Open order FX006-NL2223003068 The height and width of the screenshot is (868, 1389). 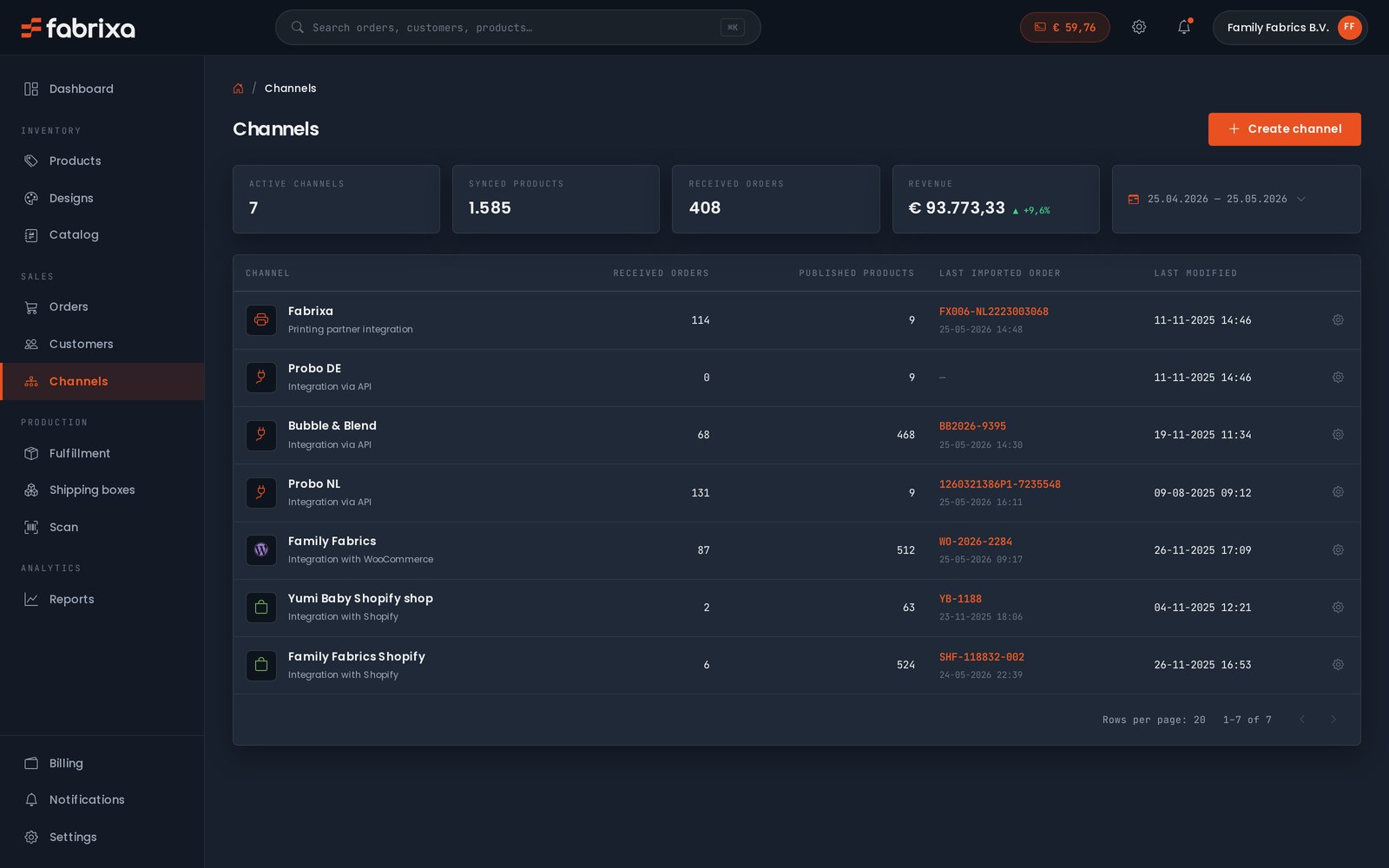(x=993, y=312)
